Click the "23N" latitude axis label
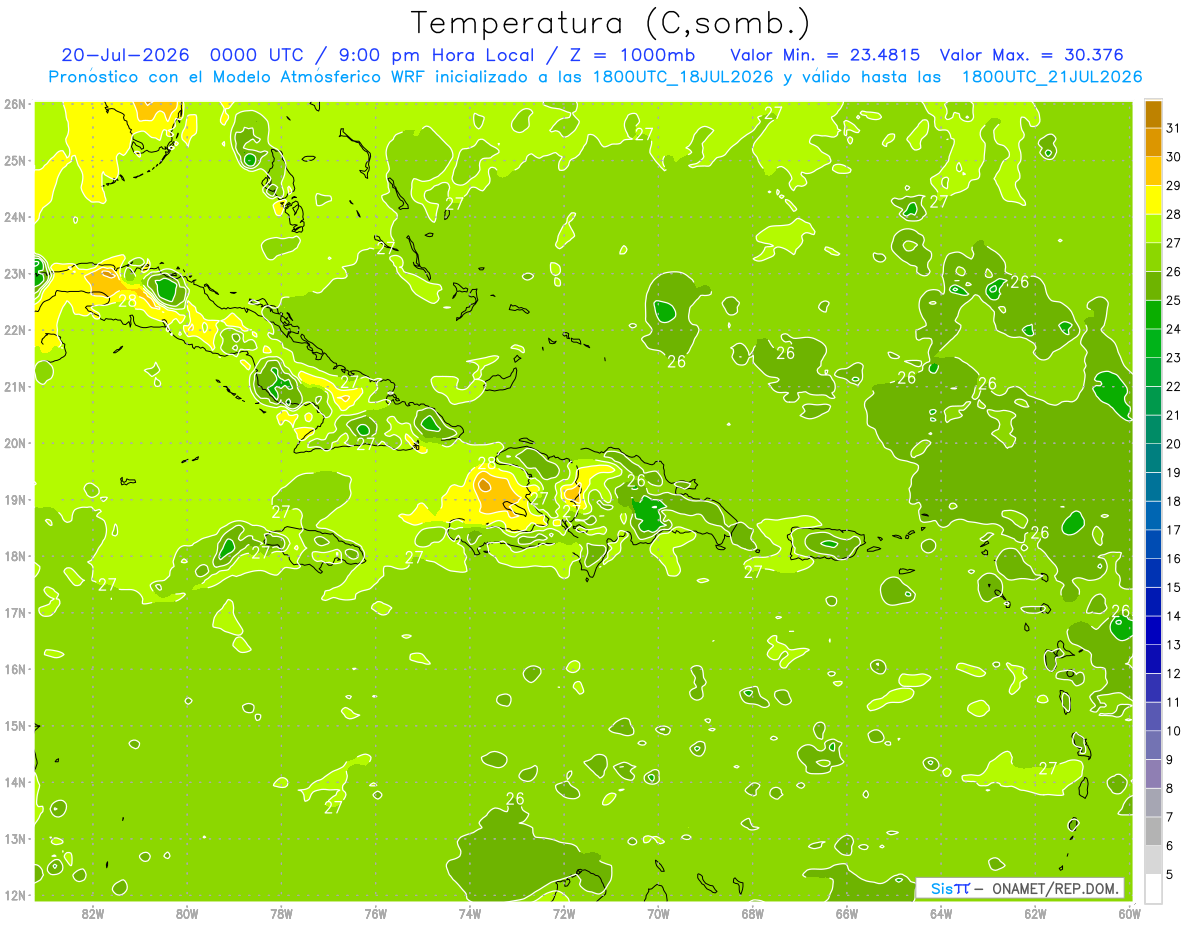Viewport: 1200px width, 927px height. [x=14, y=273]
